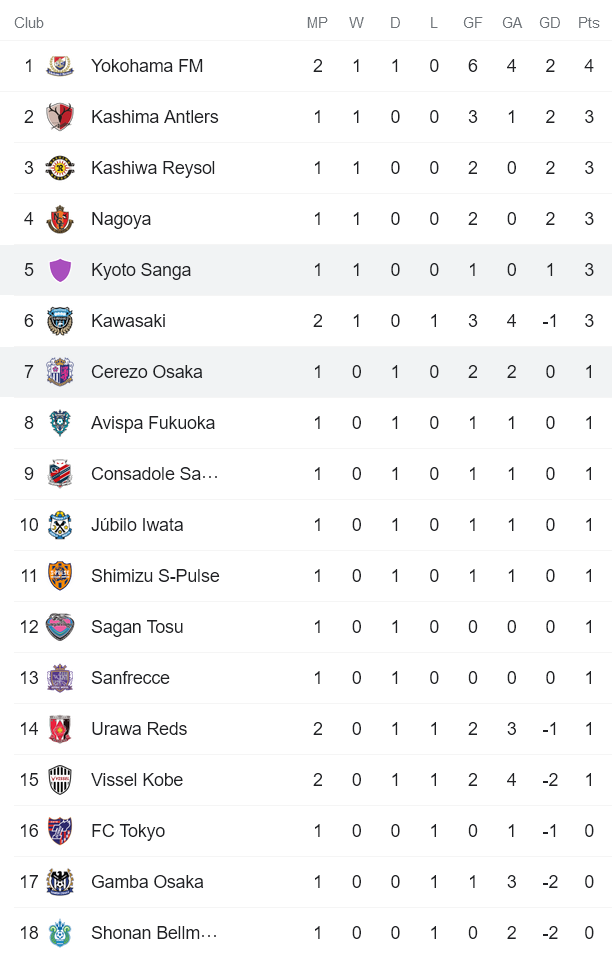The width and height of the screenshot is (612, 971).
Task: Click the Club column header
Action: tap(28, 21)
